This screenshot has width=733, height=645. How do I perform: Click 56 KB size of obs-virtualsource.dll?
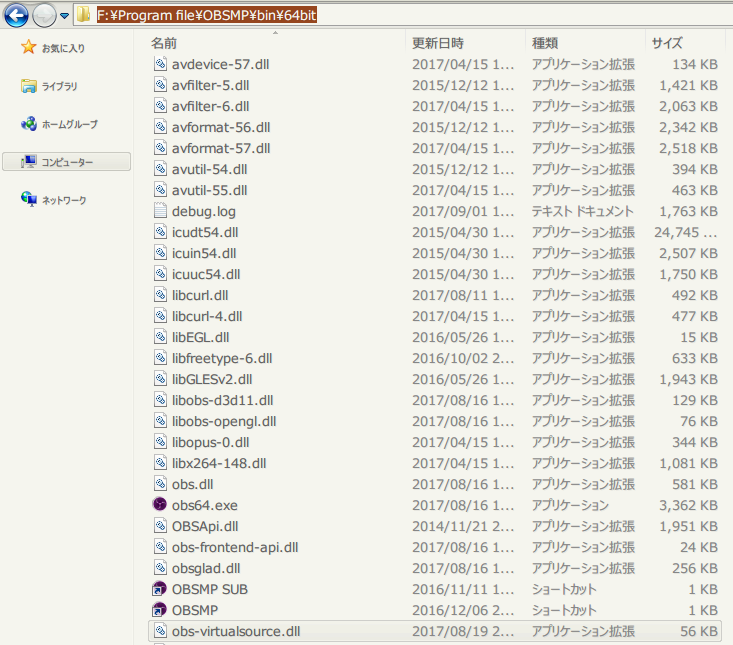pyautogui.click(x=699, y=631)
